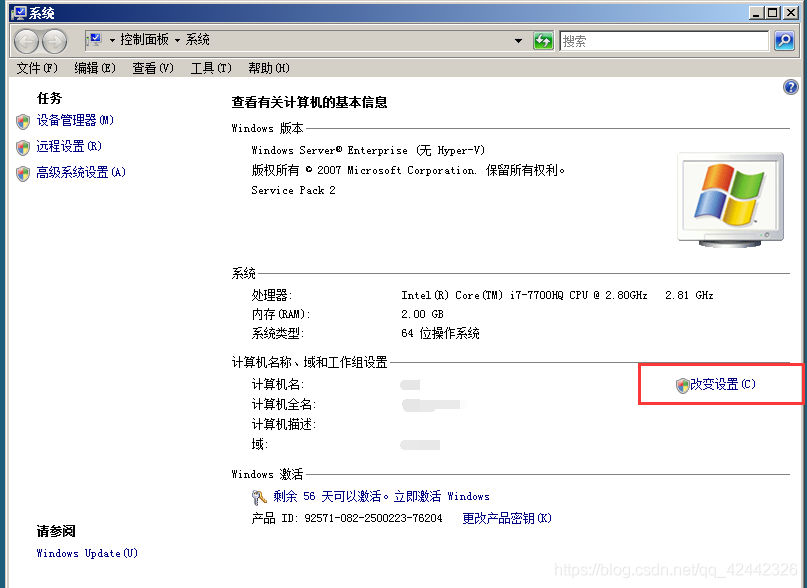The height and width of the screenshot is (588, 807).
Task: Open the blue Help question icon
Action: pyautogui.click(x=791, y=87)
